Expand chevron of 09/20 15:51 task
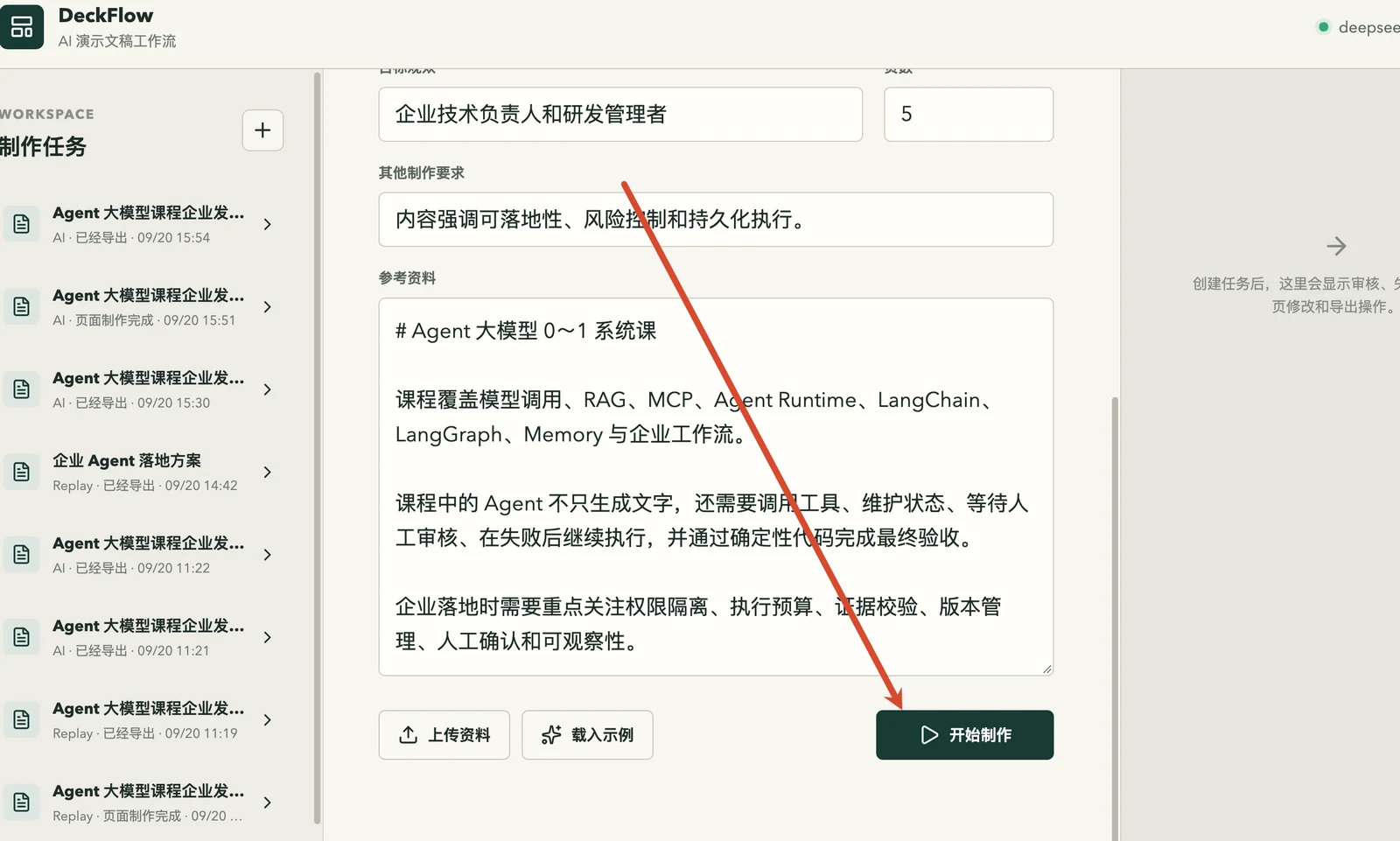Image resolution: width=1400 pixels, height=841 pixels. point(267,307)
